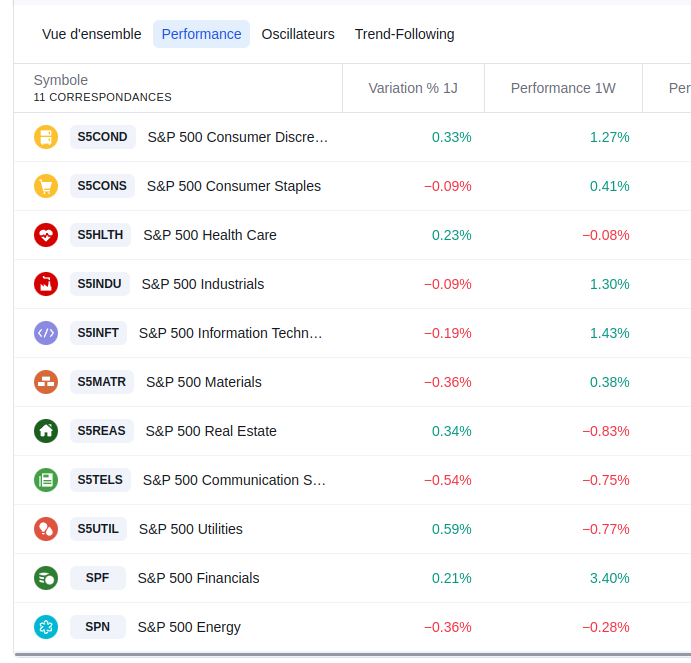Select the Trend-Following tab
This screenshot has width=691, height=663.
404,34
